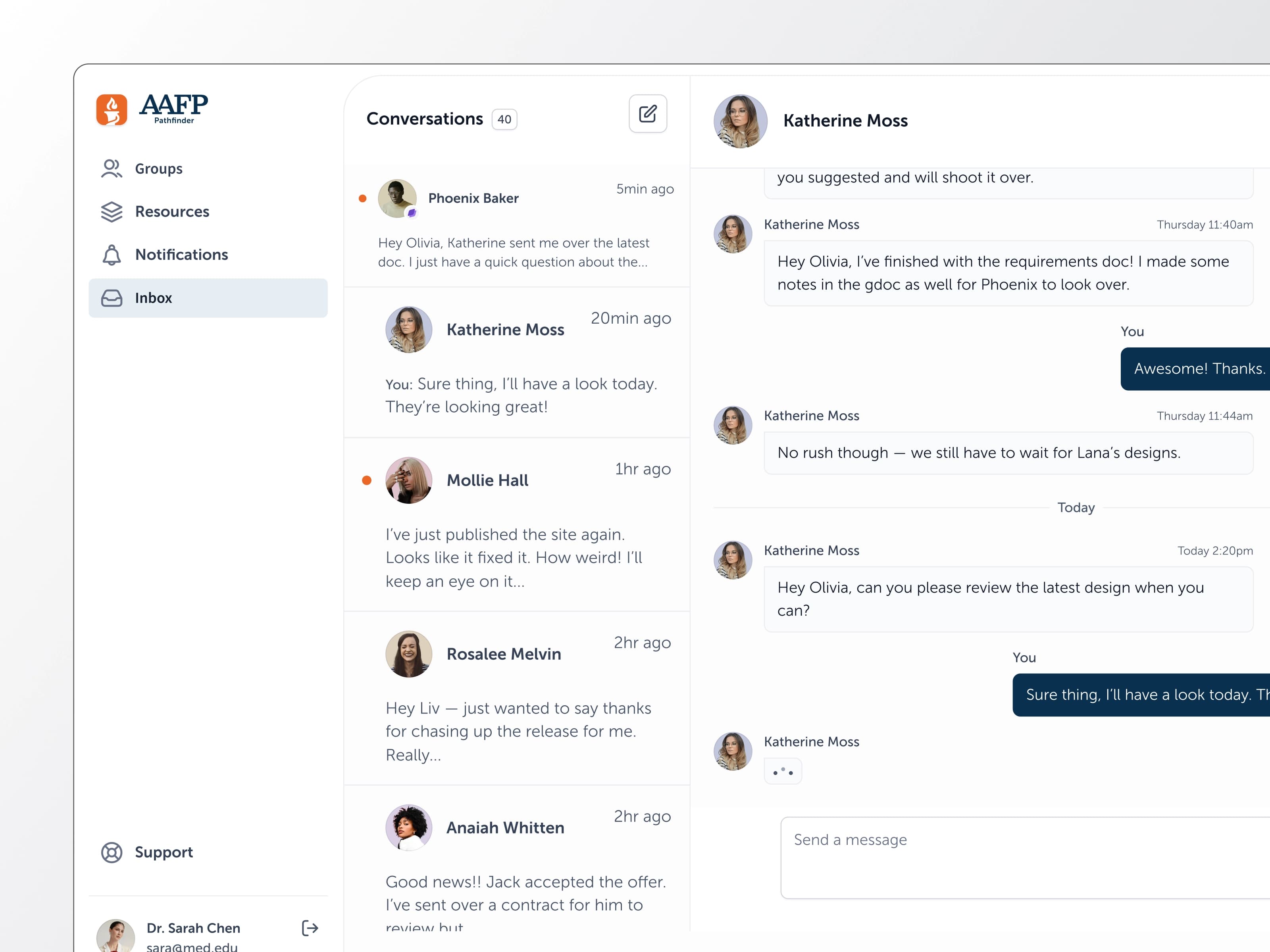Click the Today 2:20pm timestamp

(x=1215, y=551)
